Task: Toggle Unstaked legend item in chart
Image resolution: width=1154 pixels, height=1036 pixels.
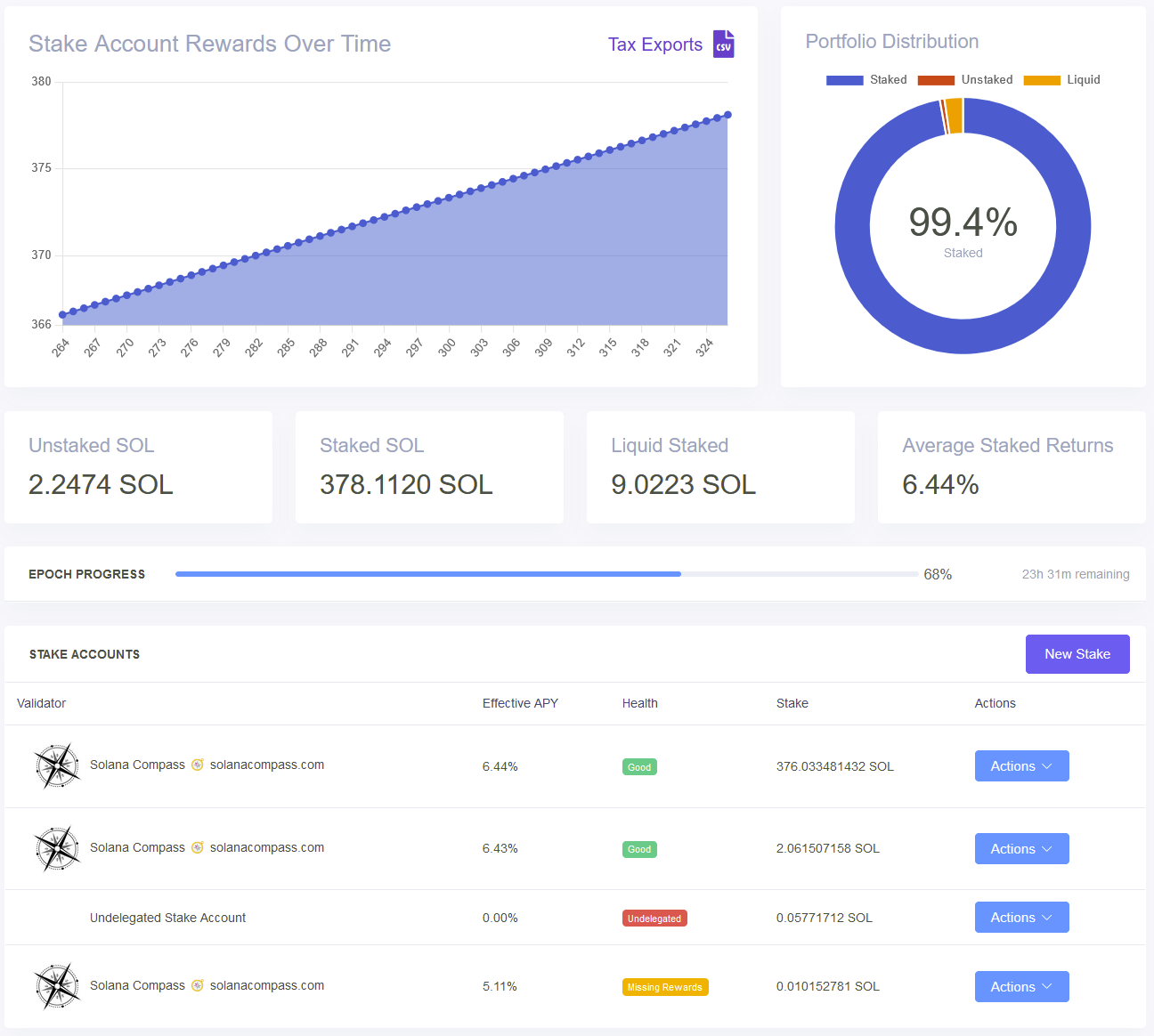Action: point(964,80)
